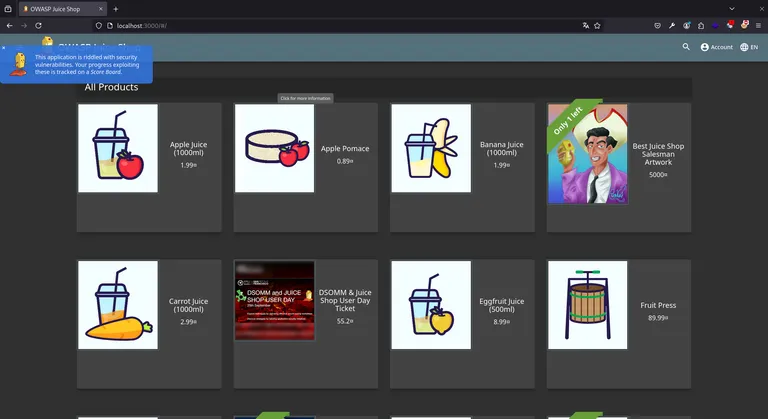Click the browser Back arrow
Screen dimensions: 768x419
[9, 25]
